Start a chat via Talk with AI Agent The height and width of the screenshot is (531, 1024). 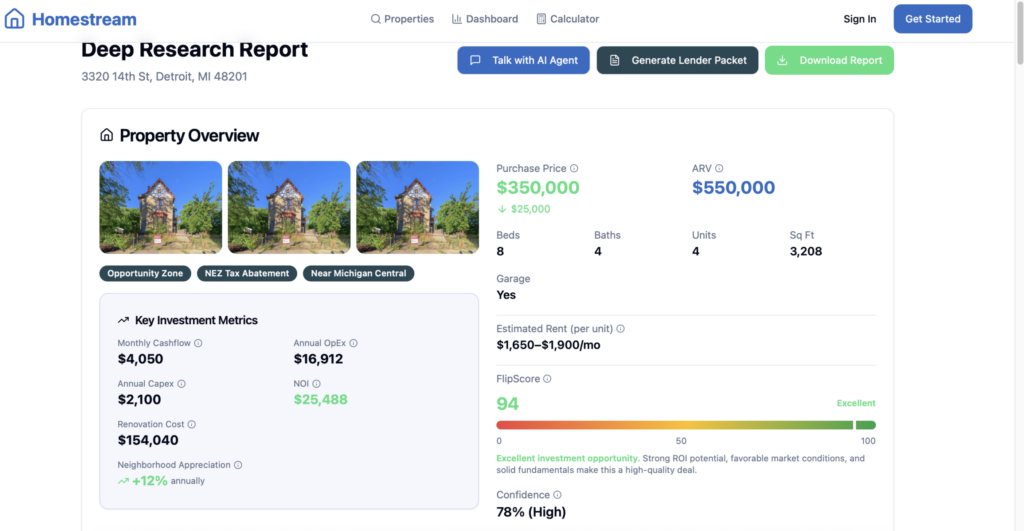point(523,60)
